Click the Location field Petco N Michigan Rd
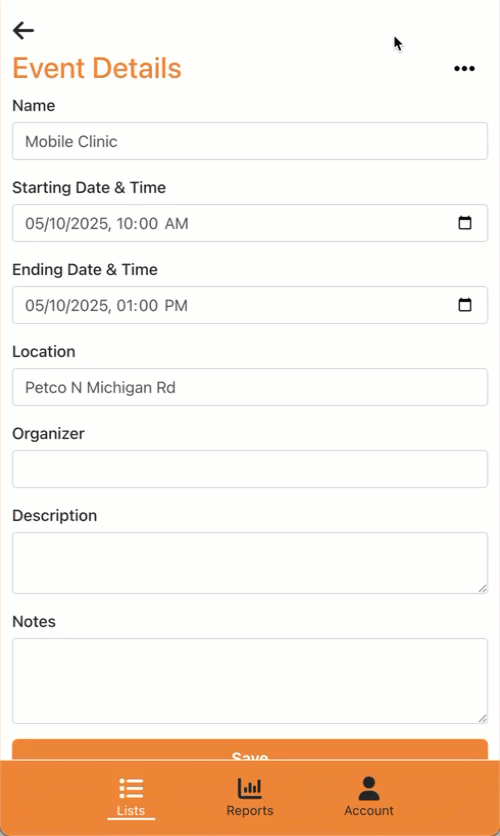 click(250, 387)
